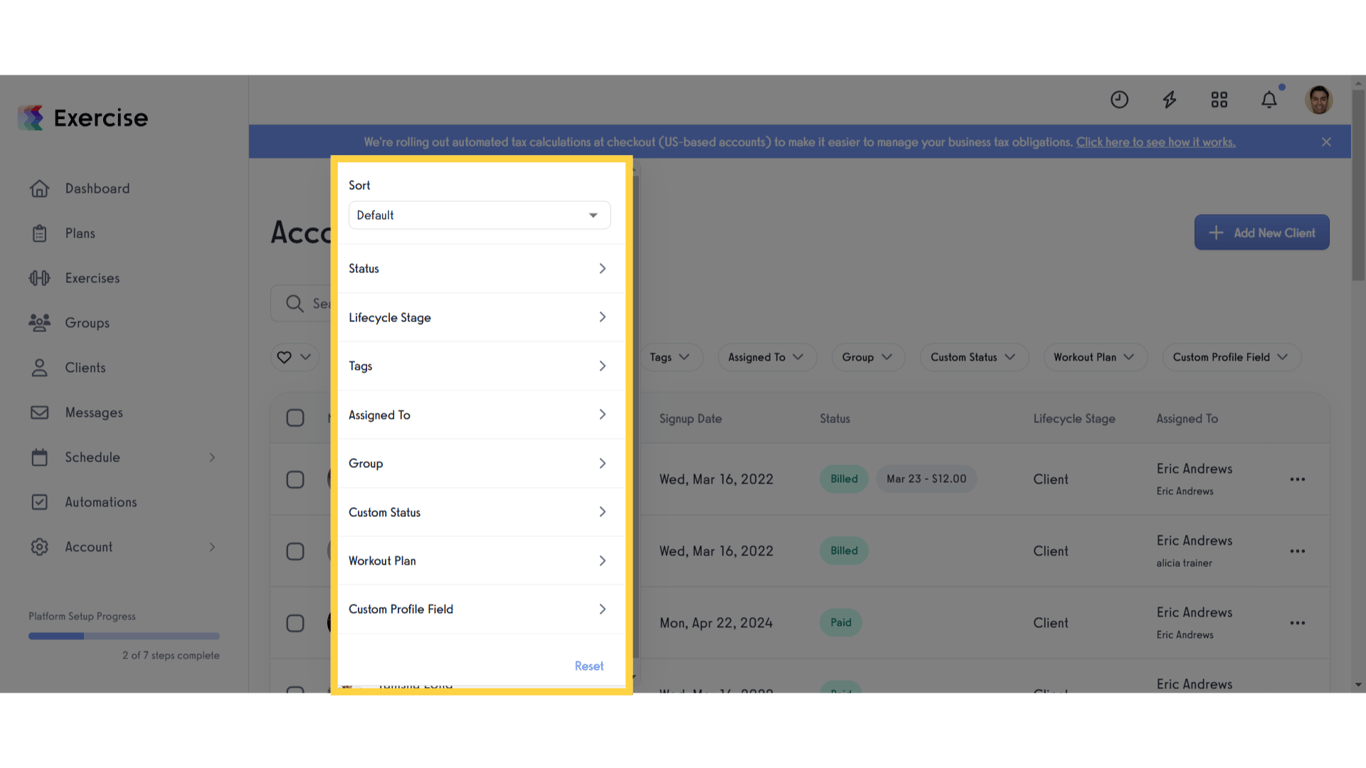Image resolution: width=1366 pixels, height=768 pixels.
Task: Go to the Clients section in the sidebar
Action: 85,367
